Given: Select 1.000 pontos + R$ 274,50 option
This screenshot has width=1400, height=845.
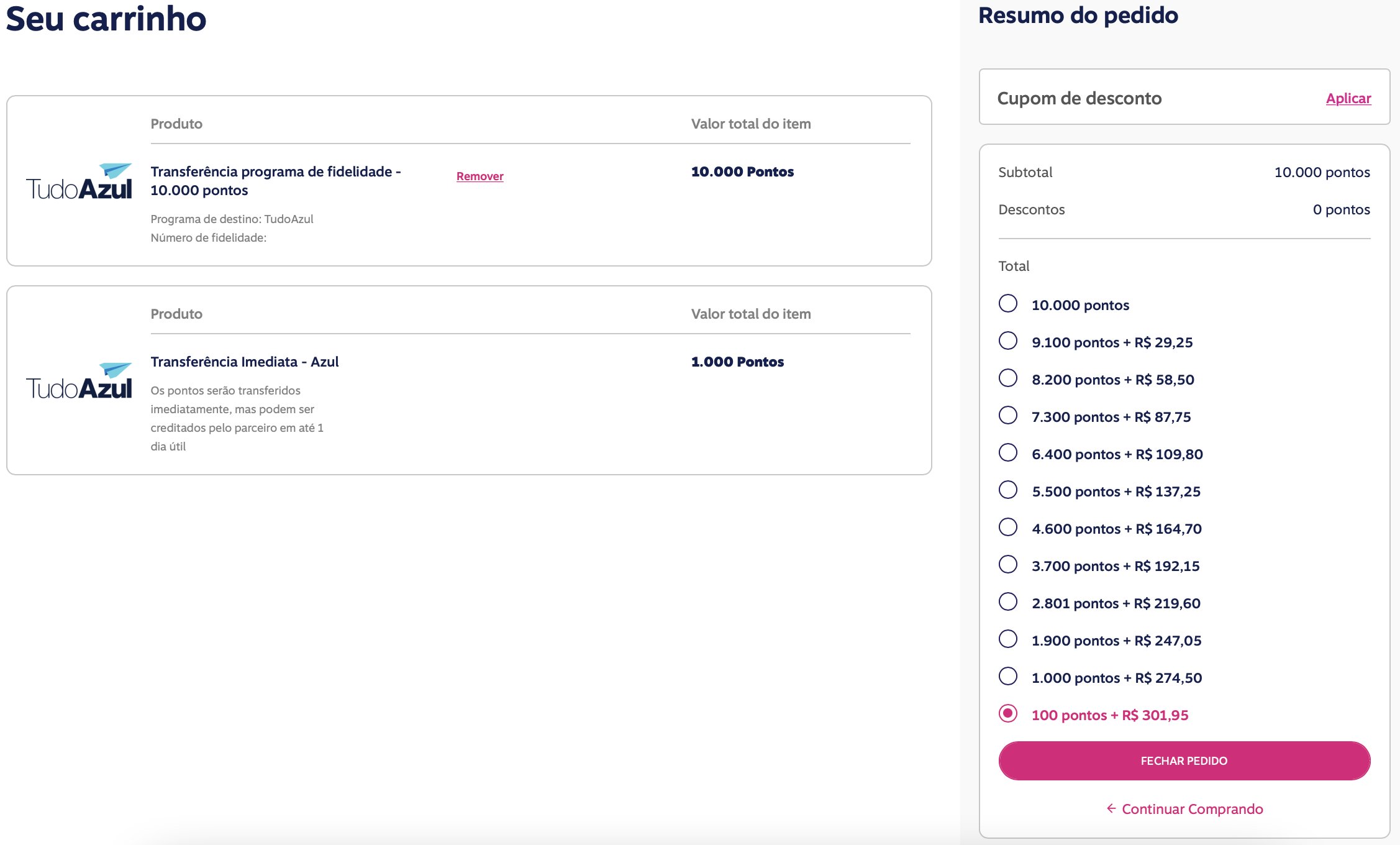Looking at the screenshot, I should [1008, 677].
